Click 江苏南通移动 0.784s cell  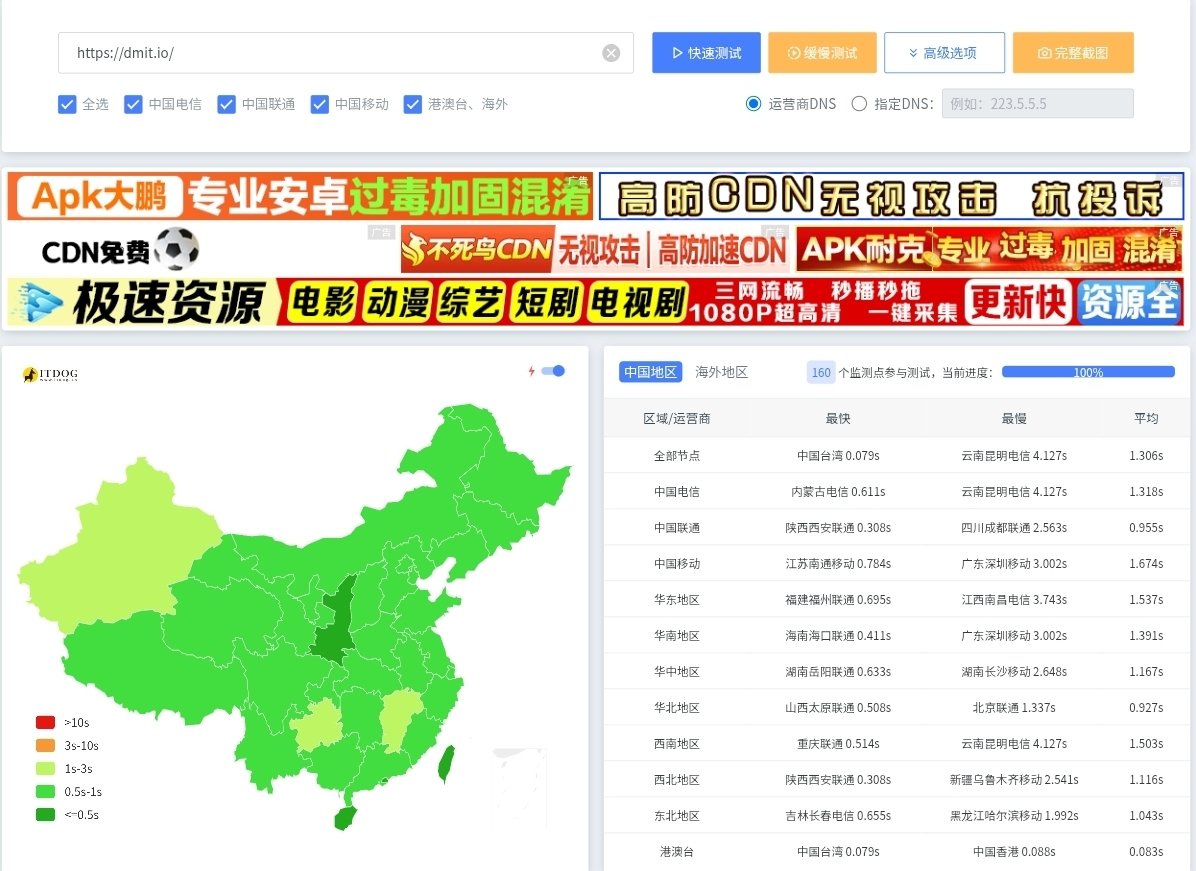tap(838, 564)
